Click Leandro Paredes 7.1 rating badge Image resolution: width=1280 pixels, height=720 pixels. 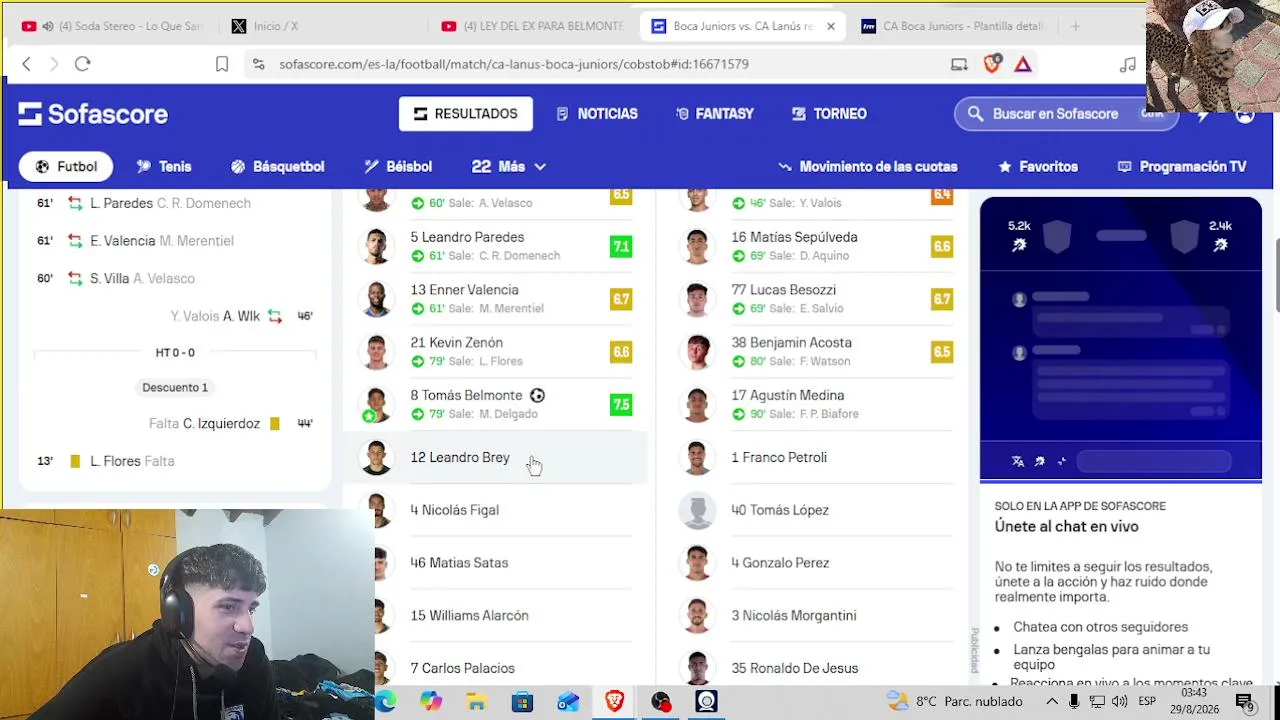[621, 246]
